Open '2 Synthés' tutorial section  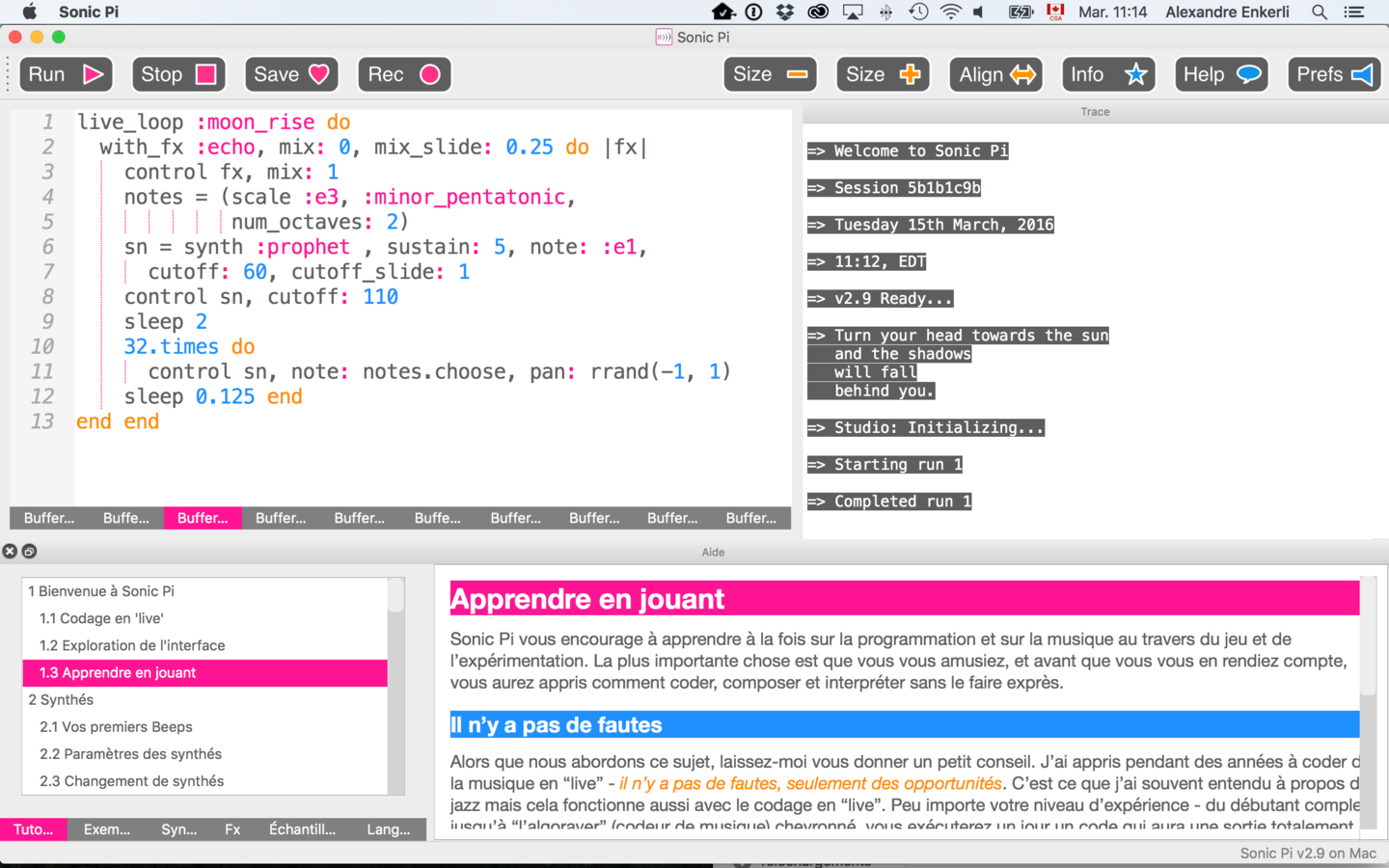tap(204, 699)
